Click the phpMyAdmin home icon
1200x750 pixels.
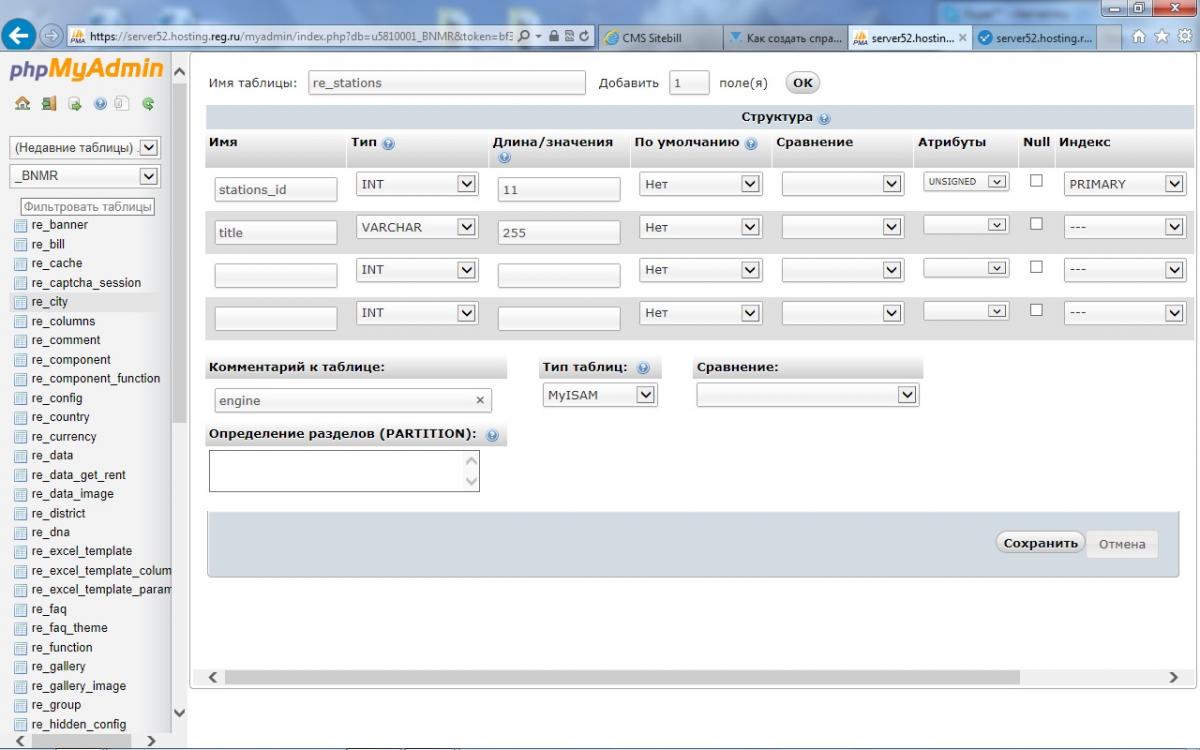[x=22, y=103]
